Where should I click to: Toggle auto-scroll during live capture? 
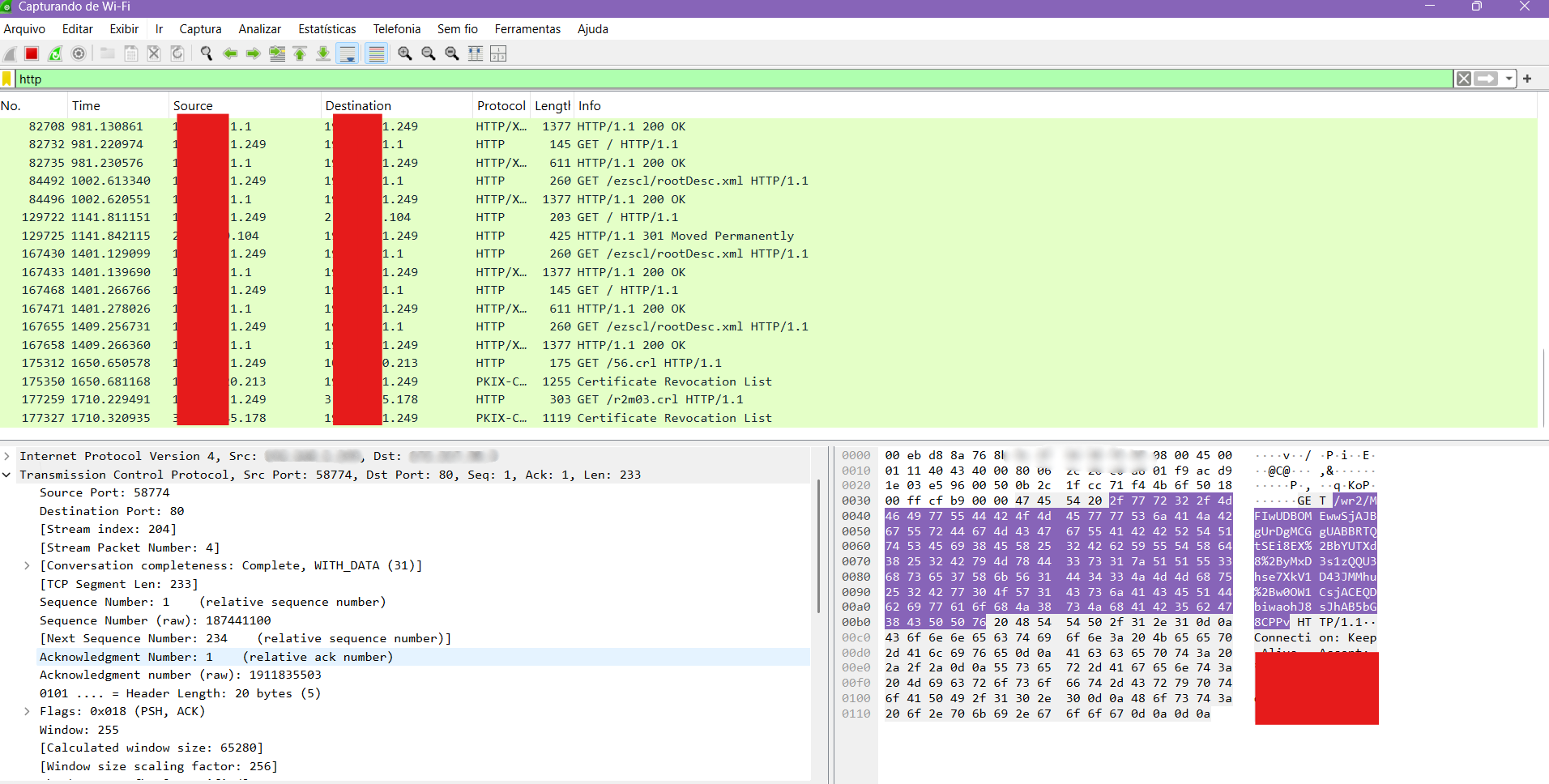[x=348, y=53]
